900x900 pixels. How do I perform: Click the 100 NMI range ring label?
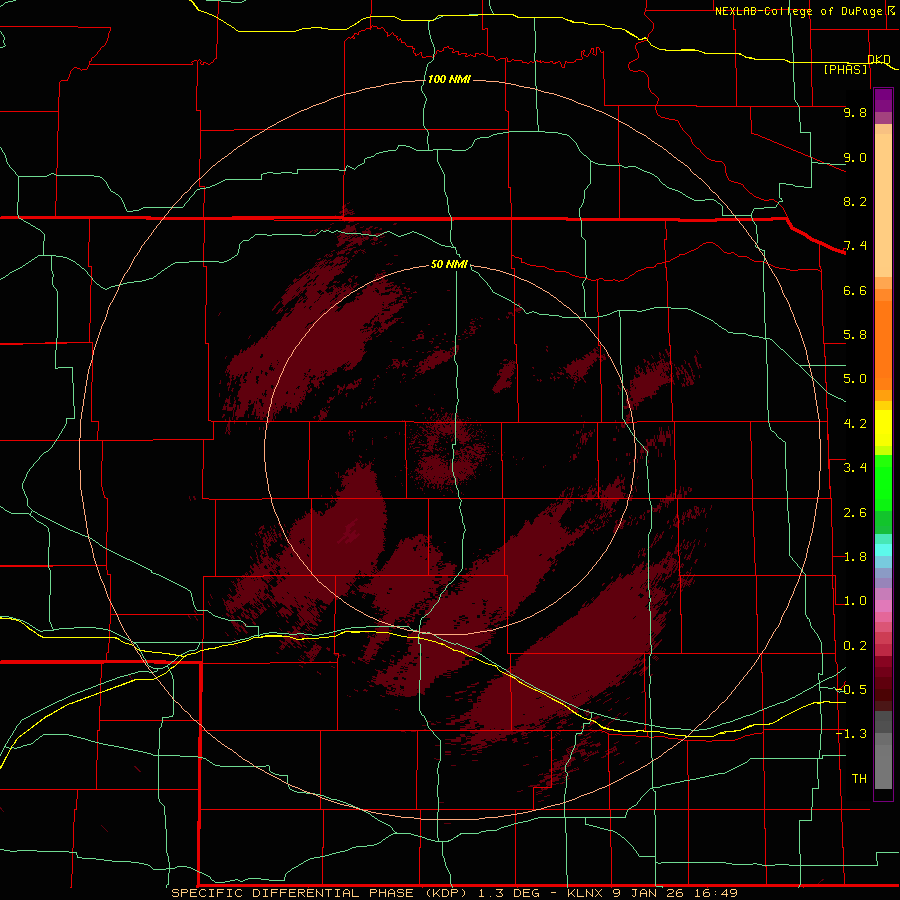tap(449, 79)
